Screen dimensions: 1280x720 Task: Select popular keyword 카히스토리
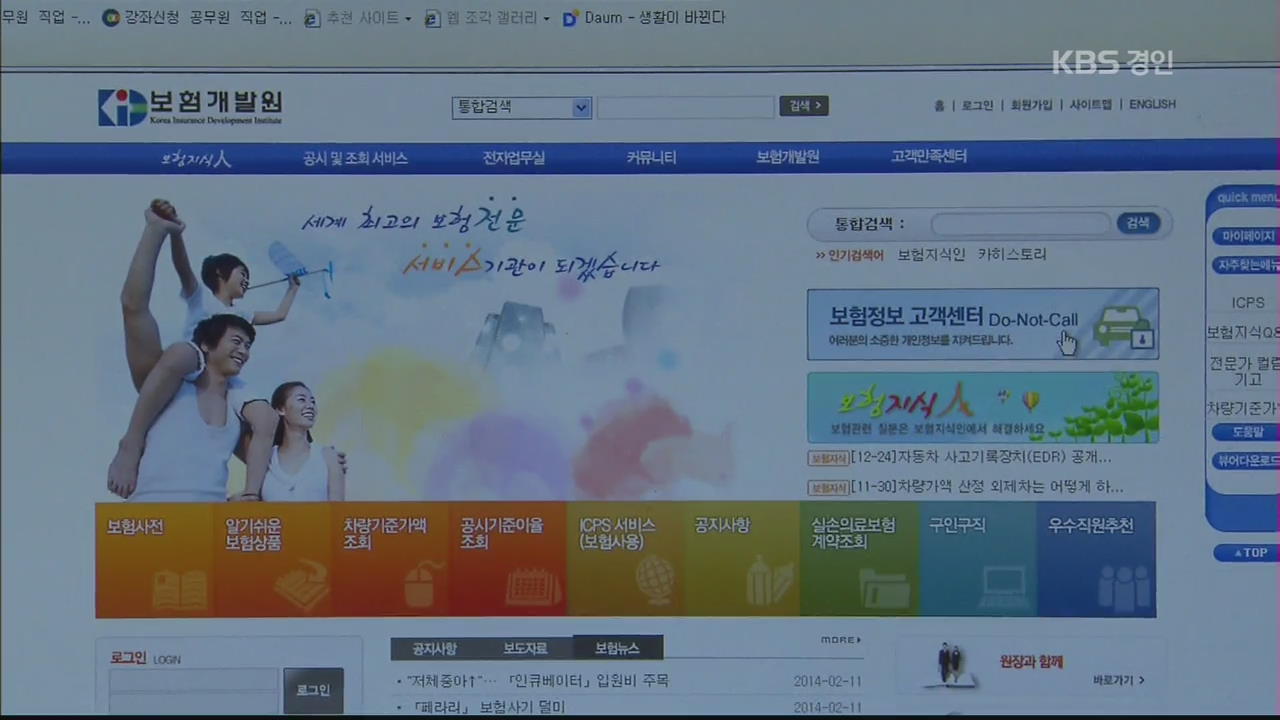point(1012,255)
